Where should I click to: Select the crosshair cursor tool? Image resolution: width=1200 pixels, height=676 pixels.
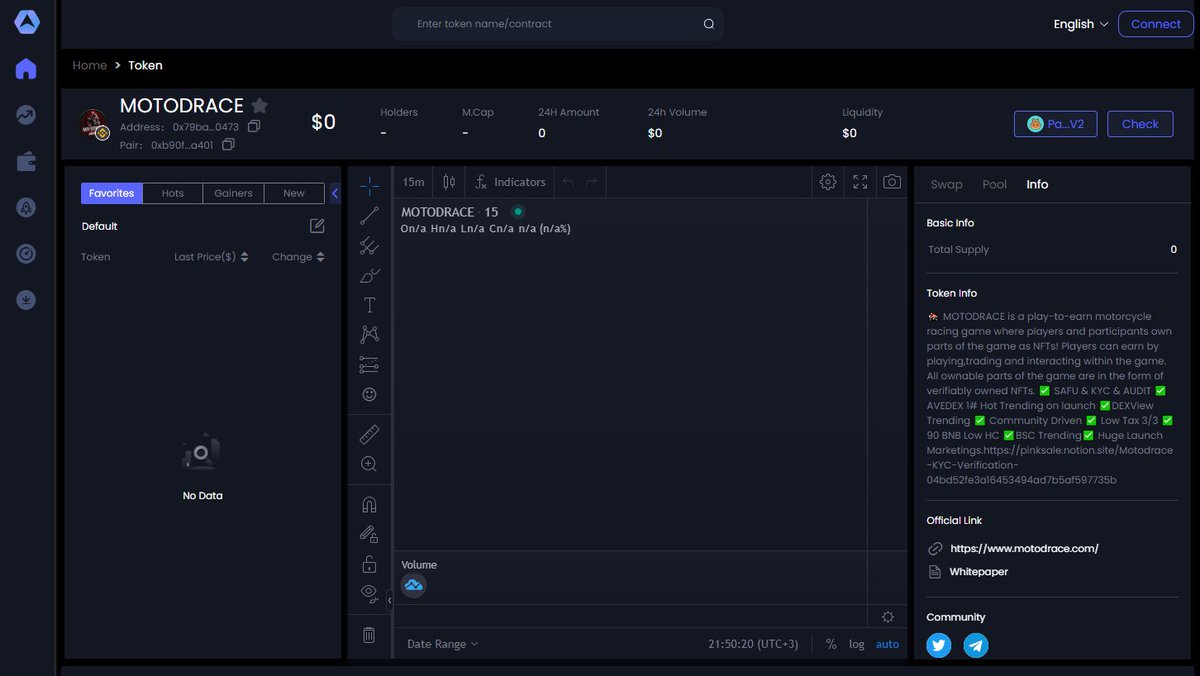coord(370,185)
